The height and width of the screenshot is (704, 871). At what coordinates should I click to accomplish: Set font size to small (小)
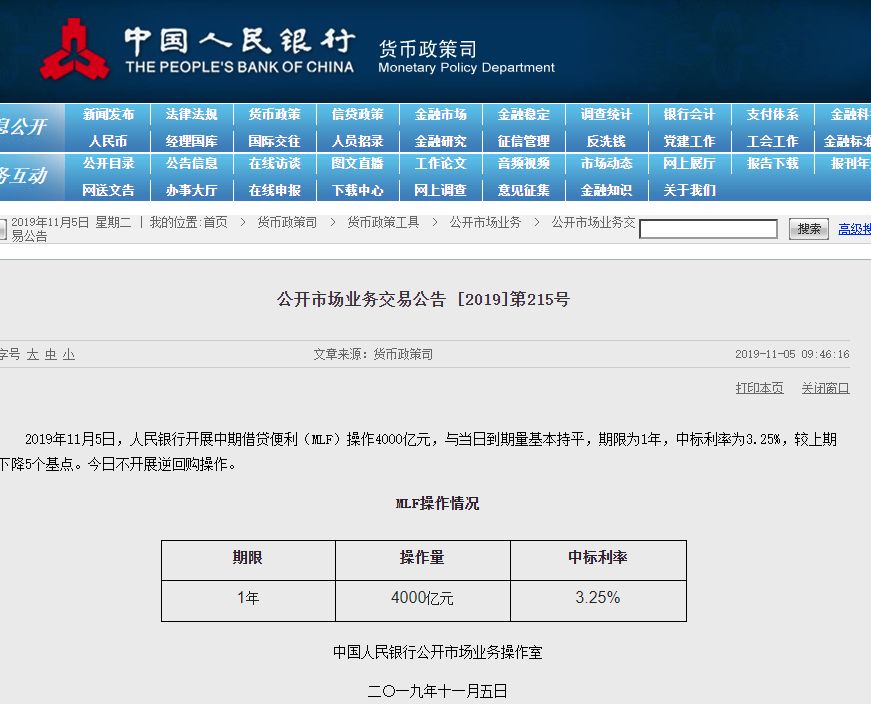[x=68, y=355]
